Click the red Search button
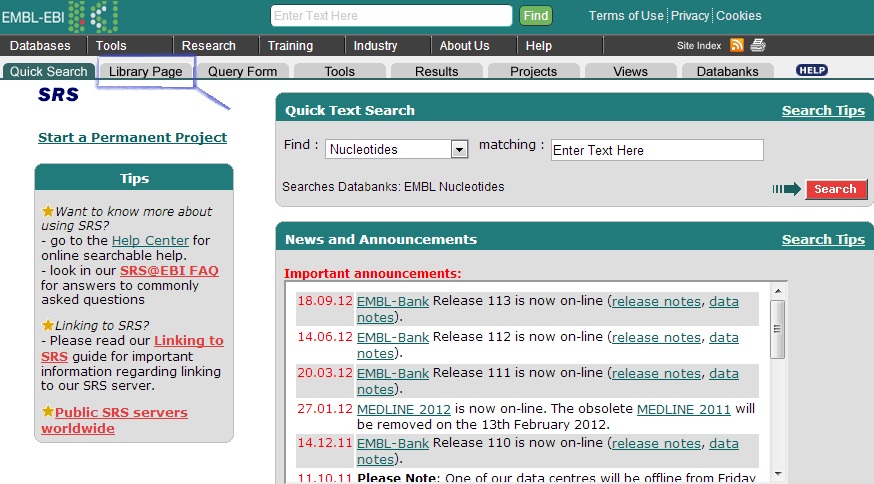This screenshot has width=874, height=484. point(836,189)
